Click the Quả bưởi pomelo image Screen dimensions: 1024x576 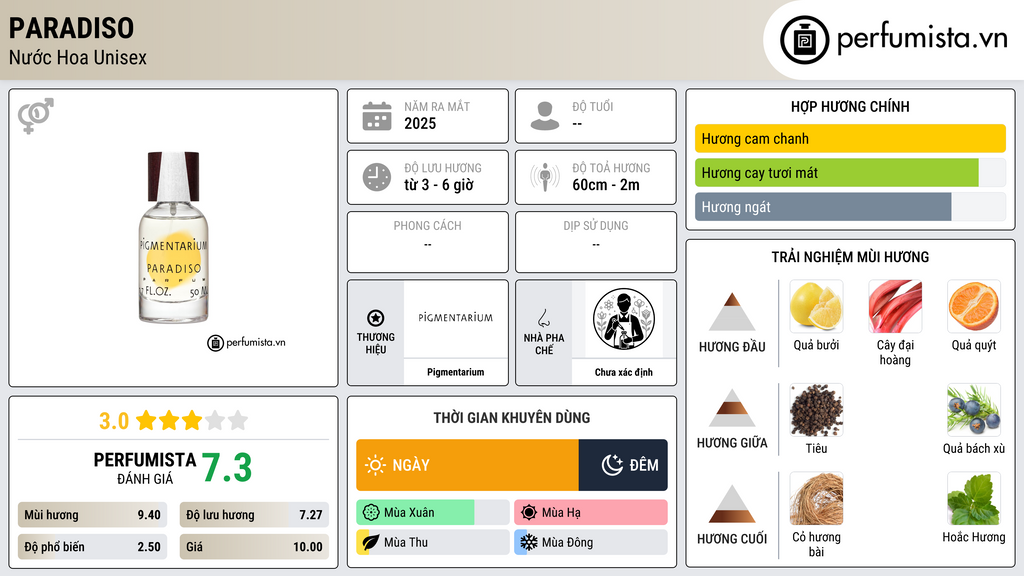click(816, 306)
